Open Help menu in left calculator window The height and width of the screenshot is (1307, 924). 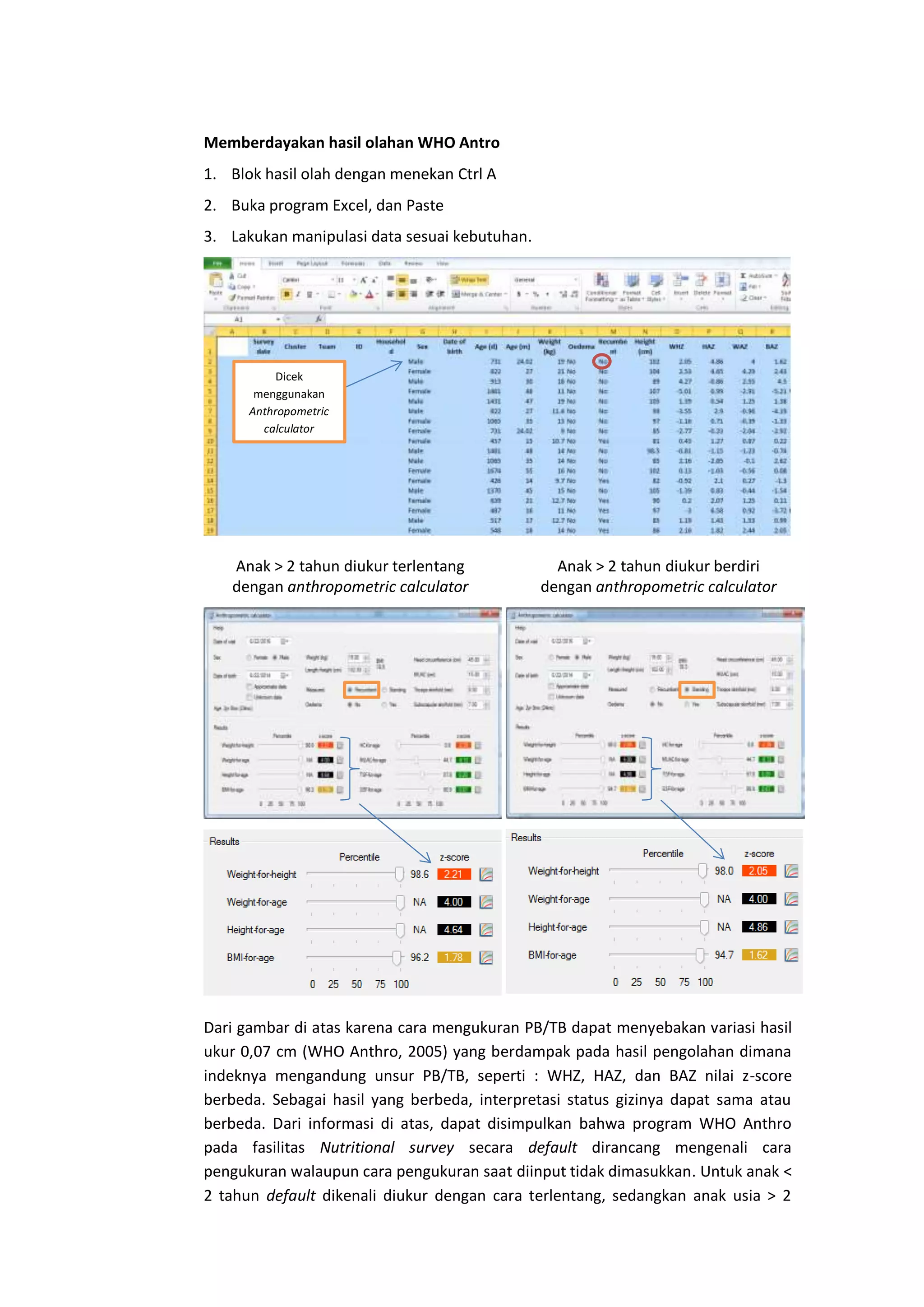click(218, 628)
